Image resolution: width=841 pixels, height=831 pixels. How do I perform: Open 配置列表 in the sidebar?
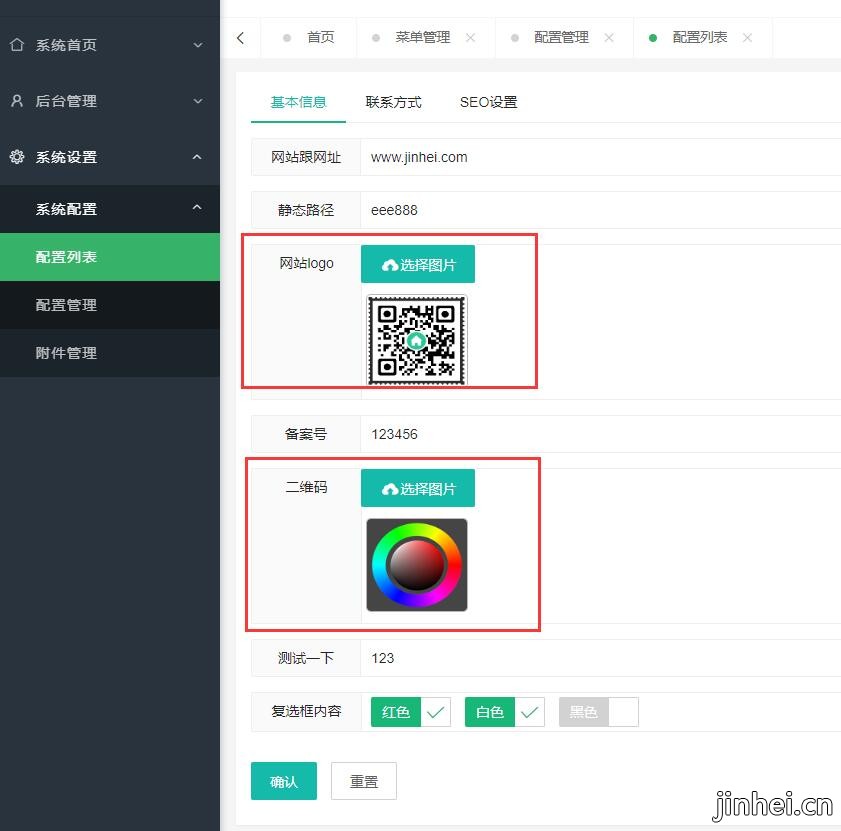pyautogui.click(x=110, y=257)
